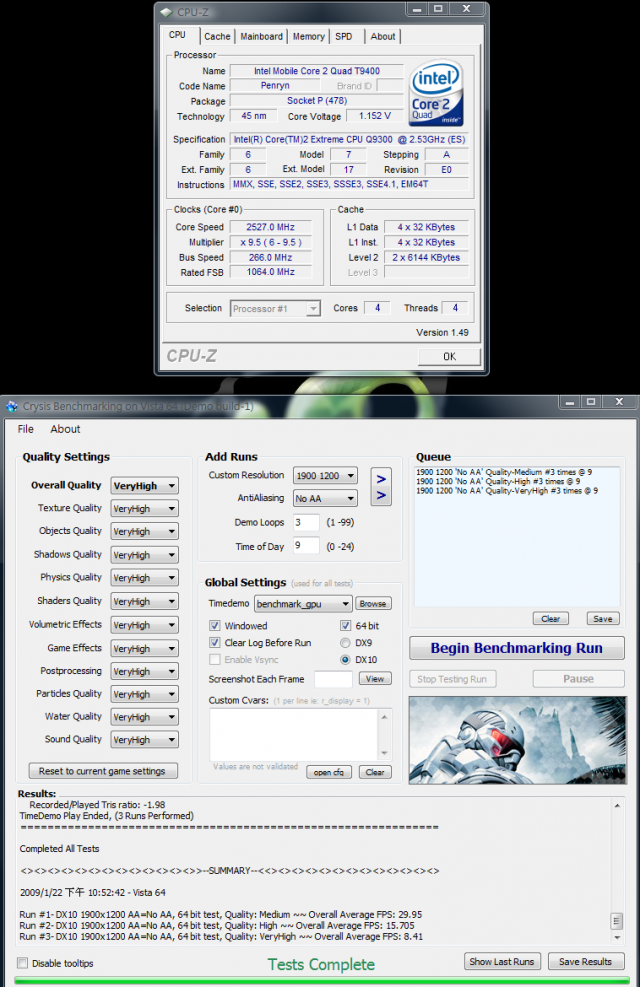Open the Overall Quality dropdown
This screenshot has width=640, height=988.
[x=144, y=486]
